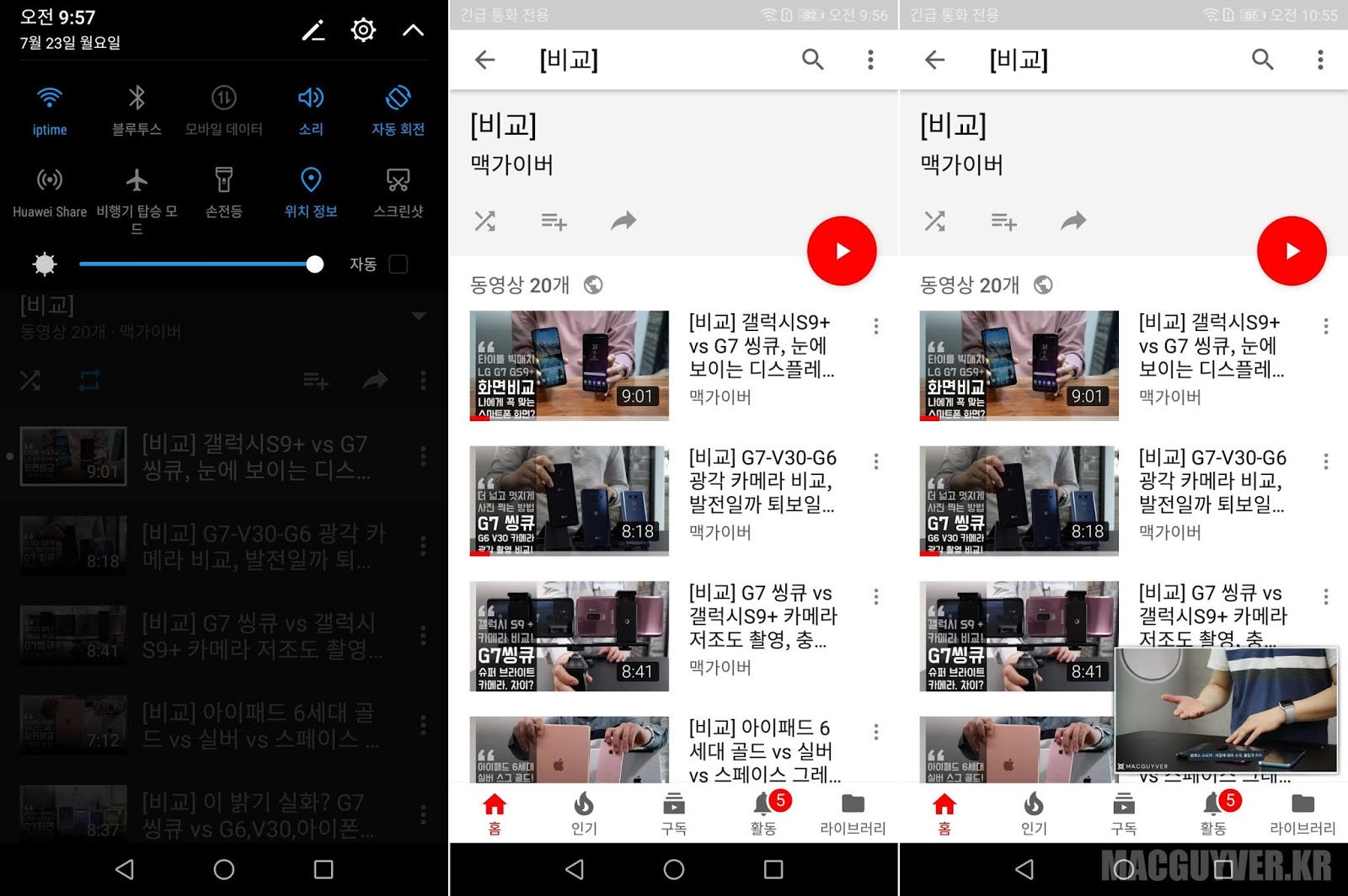1348x896 pixels.
Task: Play all button on right phone
Action: point(1292,251)
